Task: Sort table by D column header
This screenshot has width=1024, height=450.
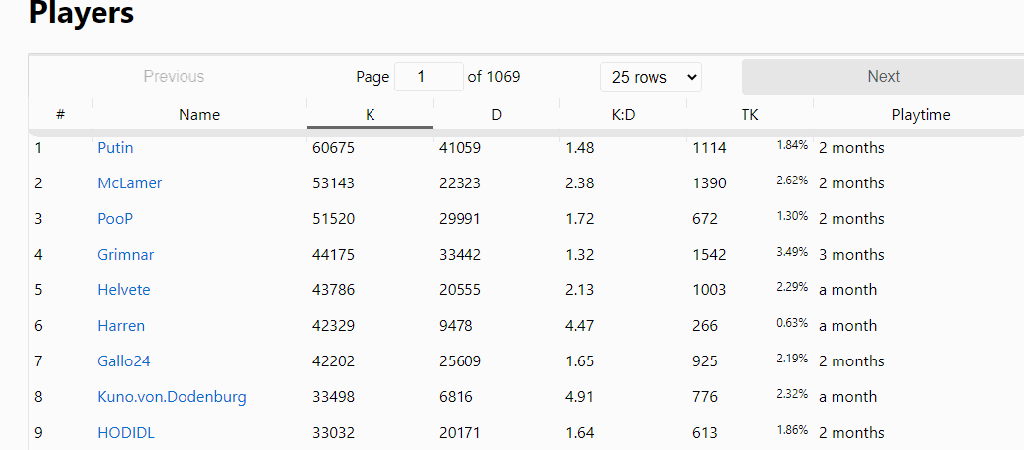Action: click(496, 115)
